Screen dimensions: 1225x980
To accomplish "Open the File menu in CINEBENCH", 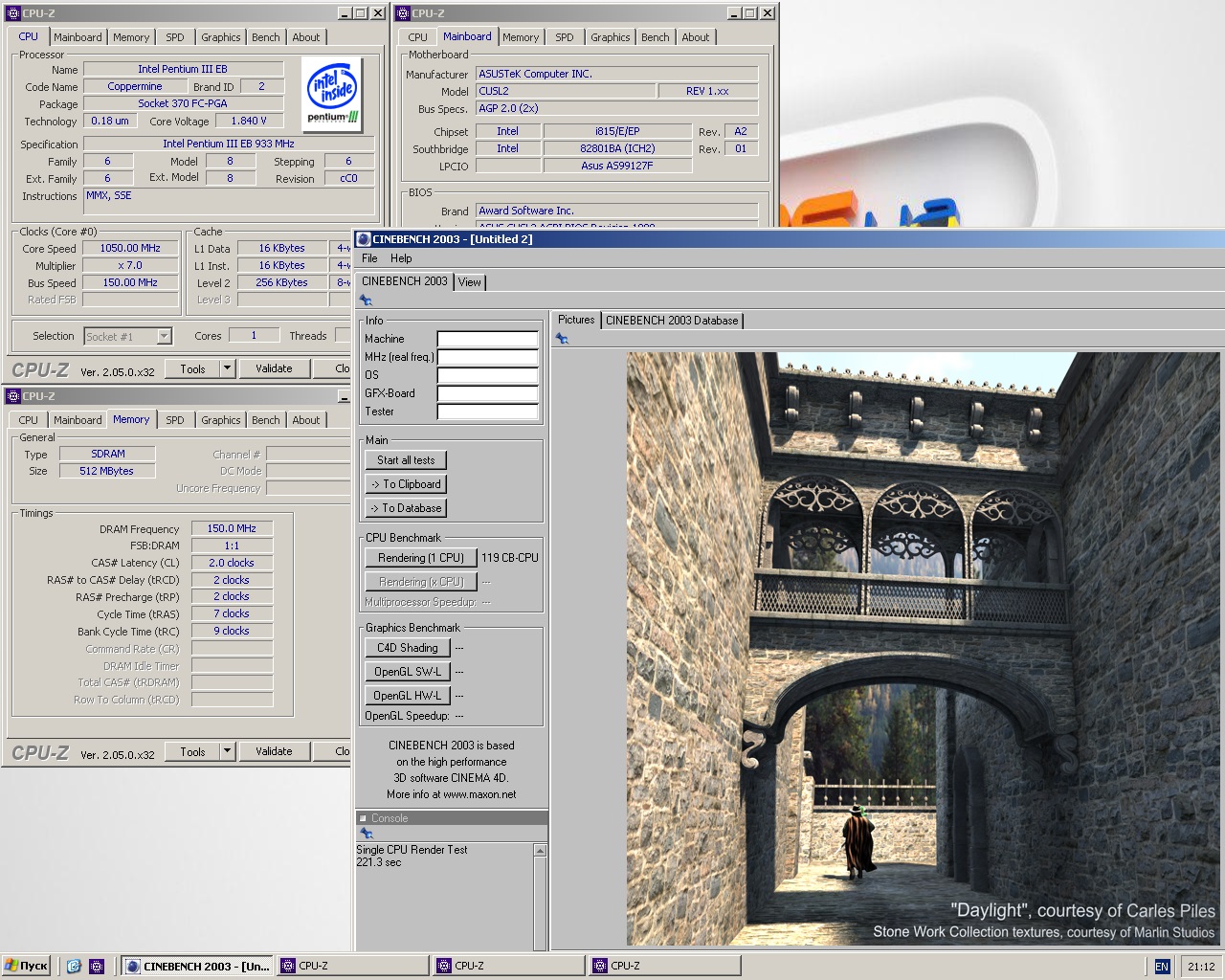I will point(369,258).
